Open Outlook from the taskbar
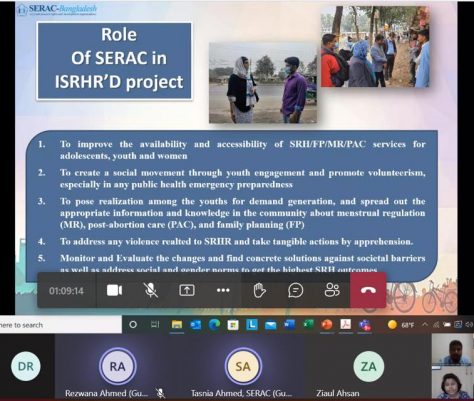This screenshot has width=474, height=401. point(195,324)
